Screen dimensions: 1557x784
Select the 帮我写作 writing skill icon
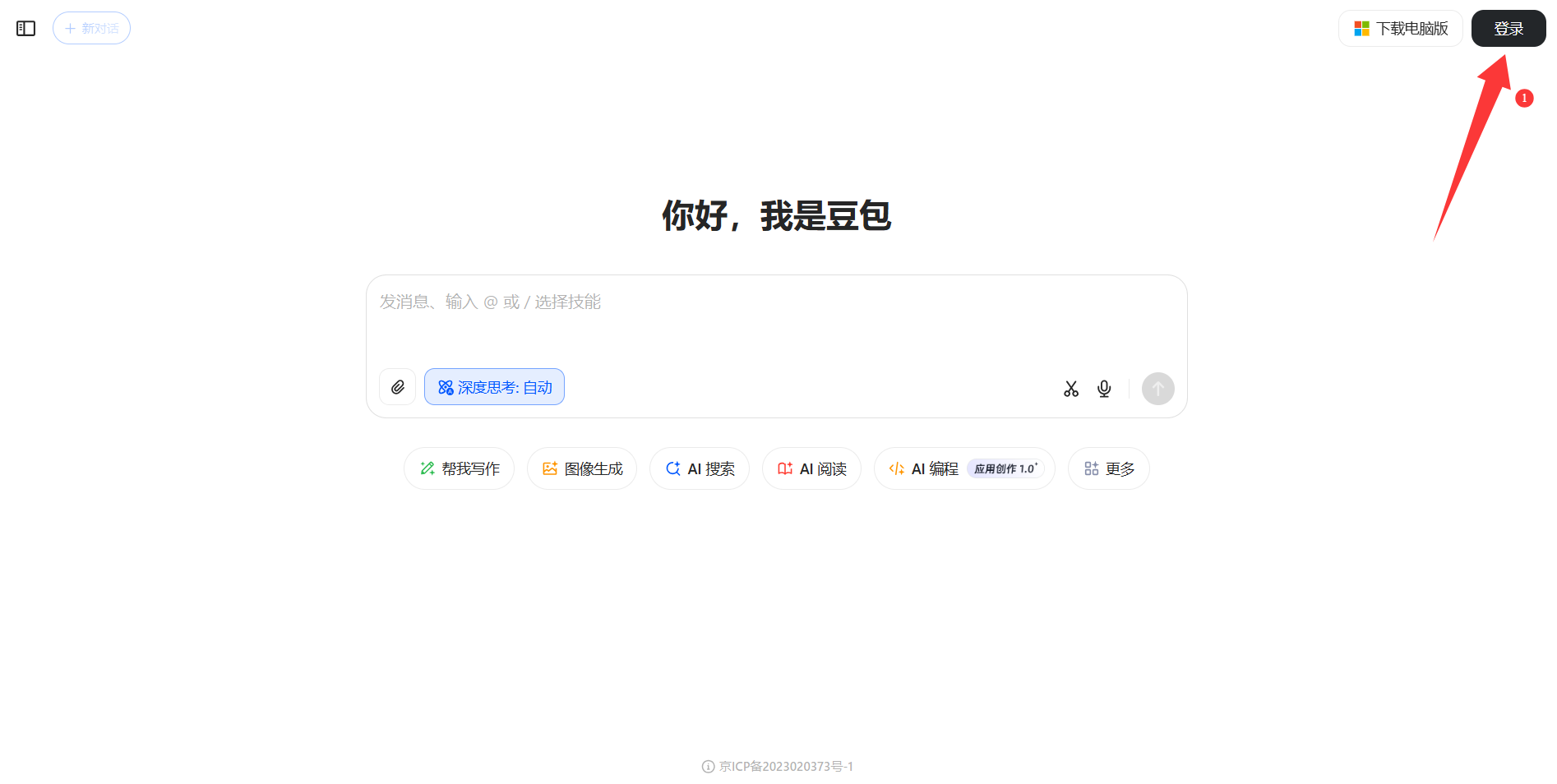coord(427,468)
